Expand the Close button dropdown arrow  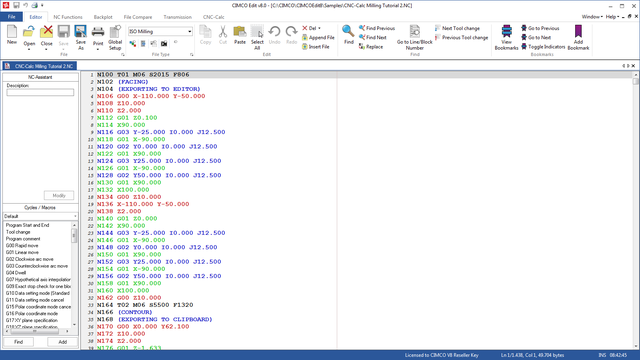tap(47, 49)
